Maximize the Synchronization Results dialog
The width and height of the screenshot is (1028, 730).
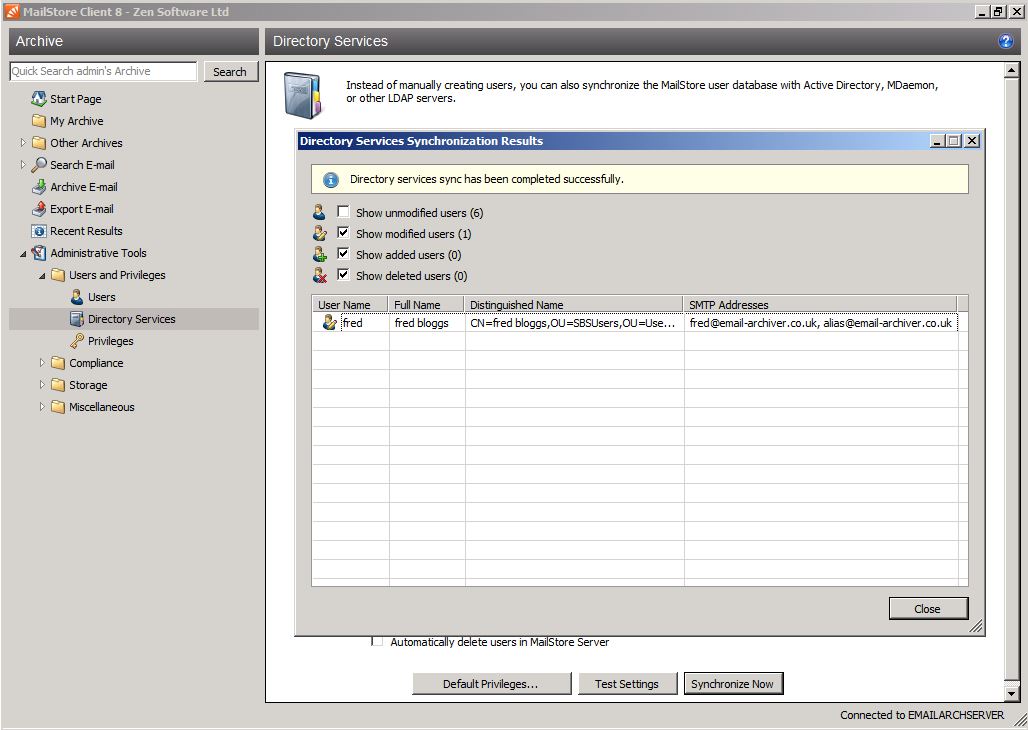pos(955,140)
